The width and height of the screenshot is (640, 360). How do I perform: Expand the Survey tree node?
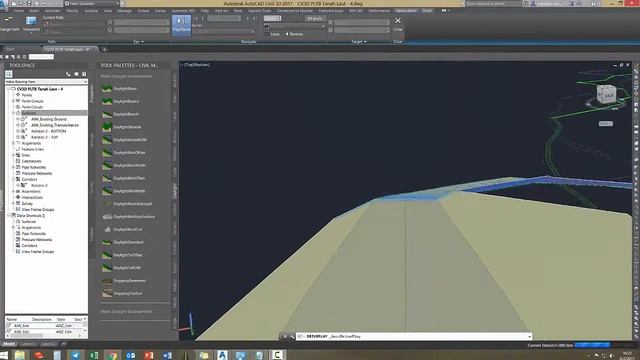point(13,203)
